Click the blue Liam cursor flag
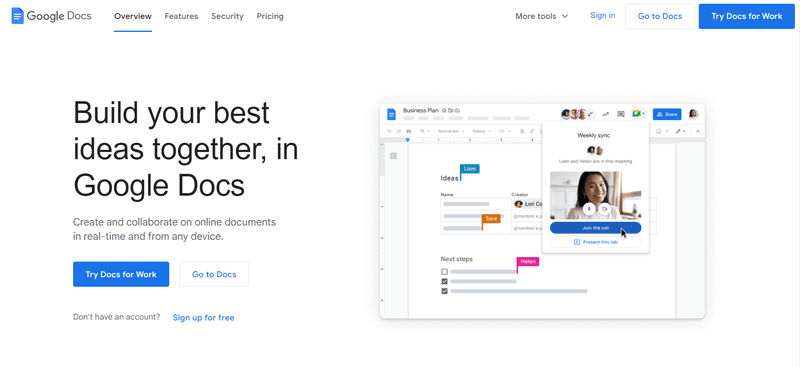Image resolution: width=800 pixels, height=367 pixels. tap(470, 168)
